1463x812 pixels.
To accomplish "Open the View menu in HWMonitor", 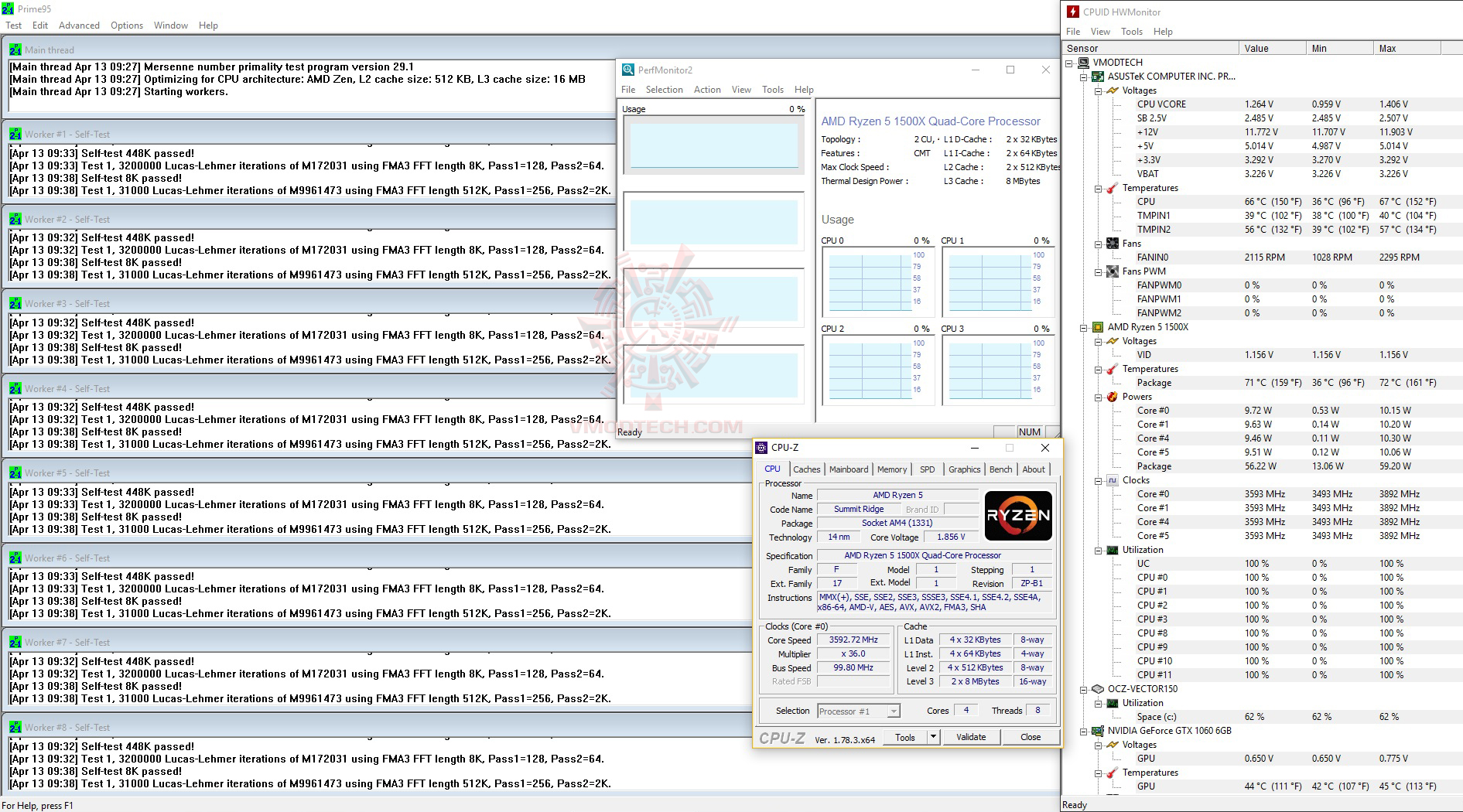I will 1100,32.
